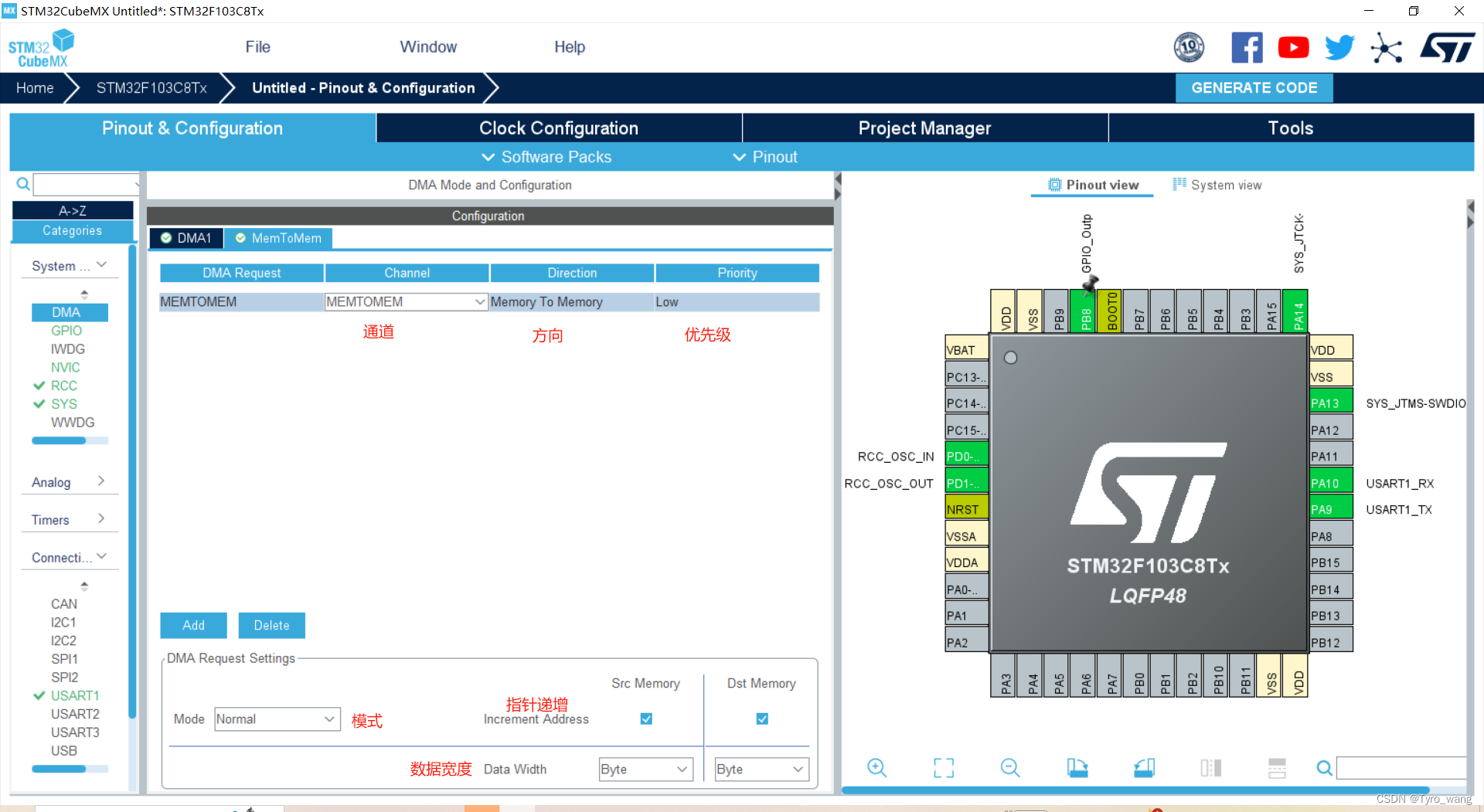Fit the chip view to screen
This screenshot has height=812, width=1484.
coord(943,768)
